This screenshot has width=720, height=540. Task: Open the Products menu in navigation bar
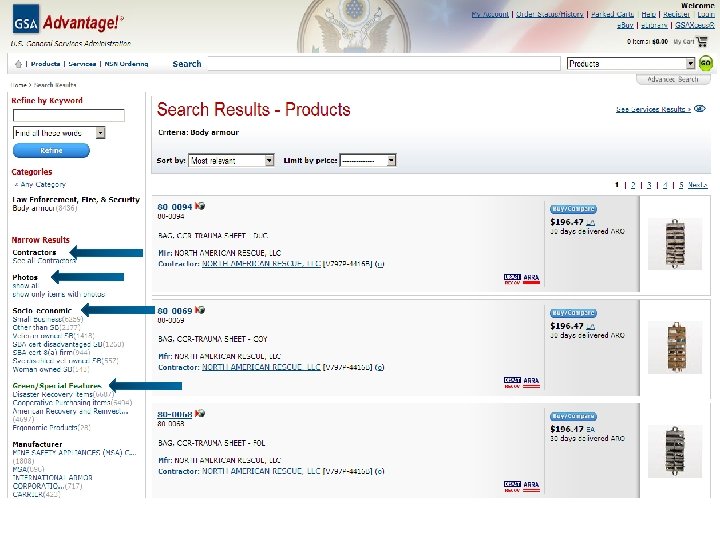click(x=45, y=64)
